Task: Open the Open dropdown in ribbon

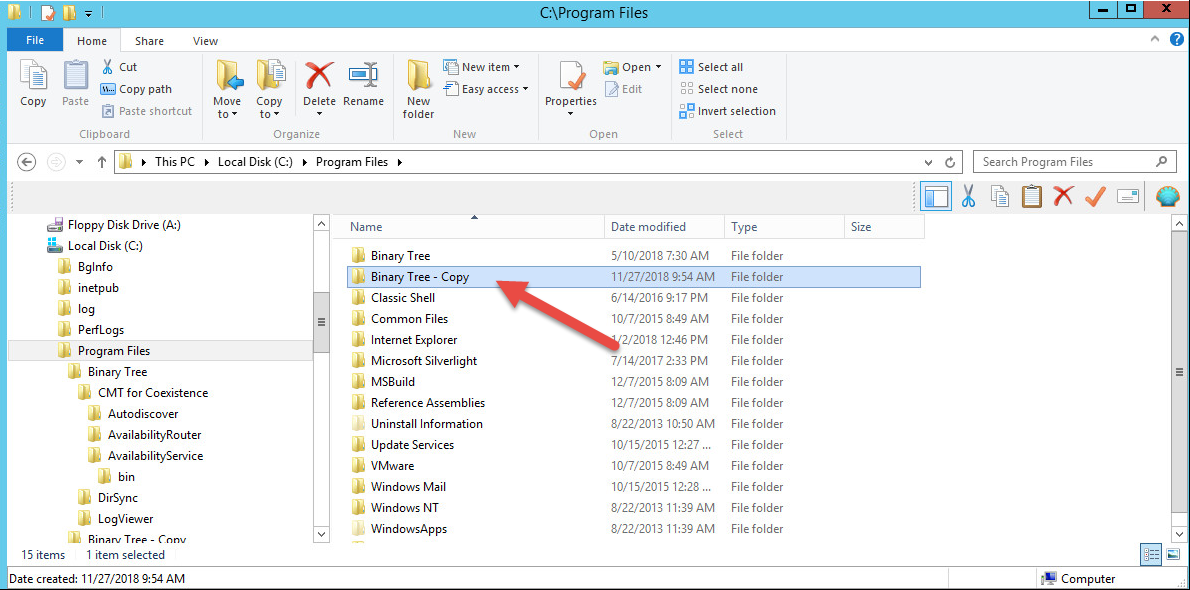Action: [633, 67]
